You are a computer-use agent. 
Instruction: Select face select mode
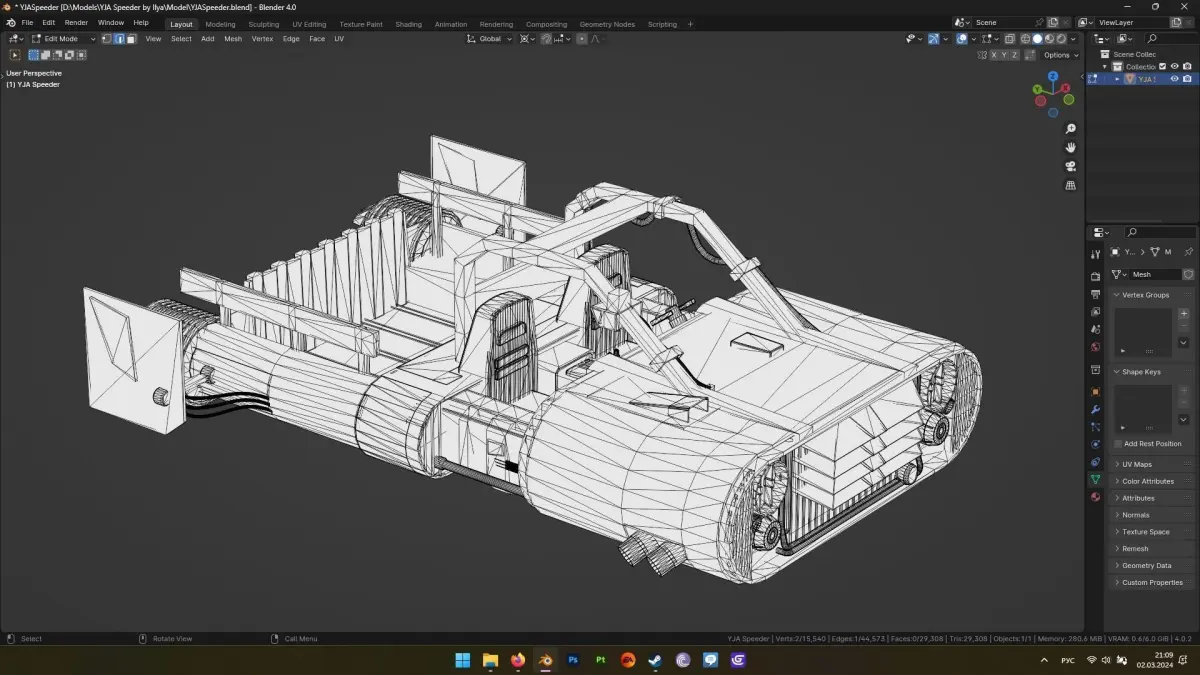[131, 39]
